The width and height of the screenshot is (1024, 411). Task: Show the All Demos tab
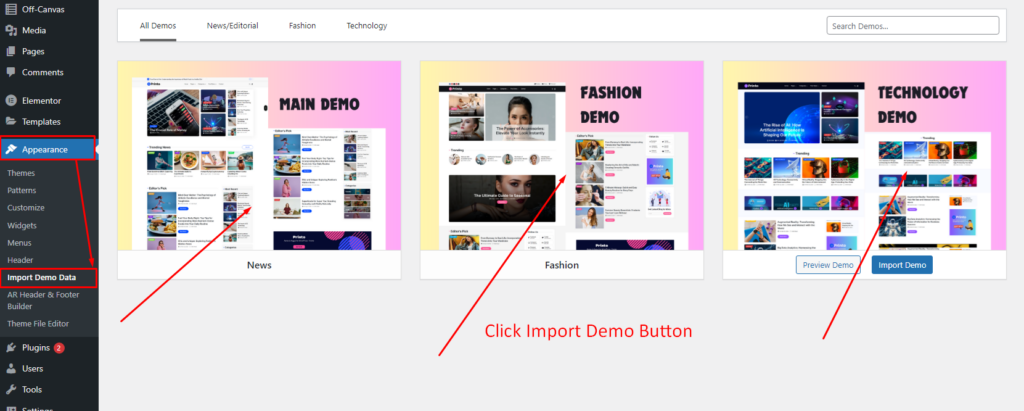pos(158,25)
